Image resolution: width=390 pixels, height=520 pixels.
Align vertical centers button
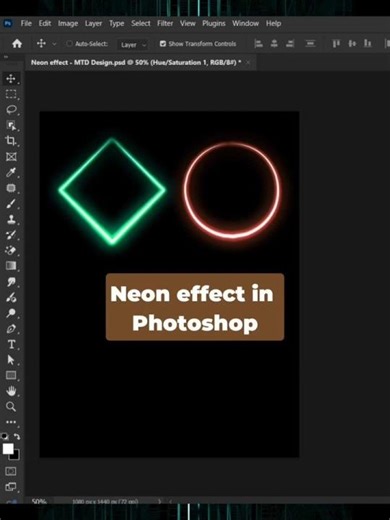pyautogui.click(x=352, y=44)
